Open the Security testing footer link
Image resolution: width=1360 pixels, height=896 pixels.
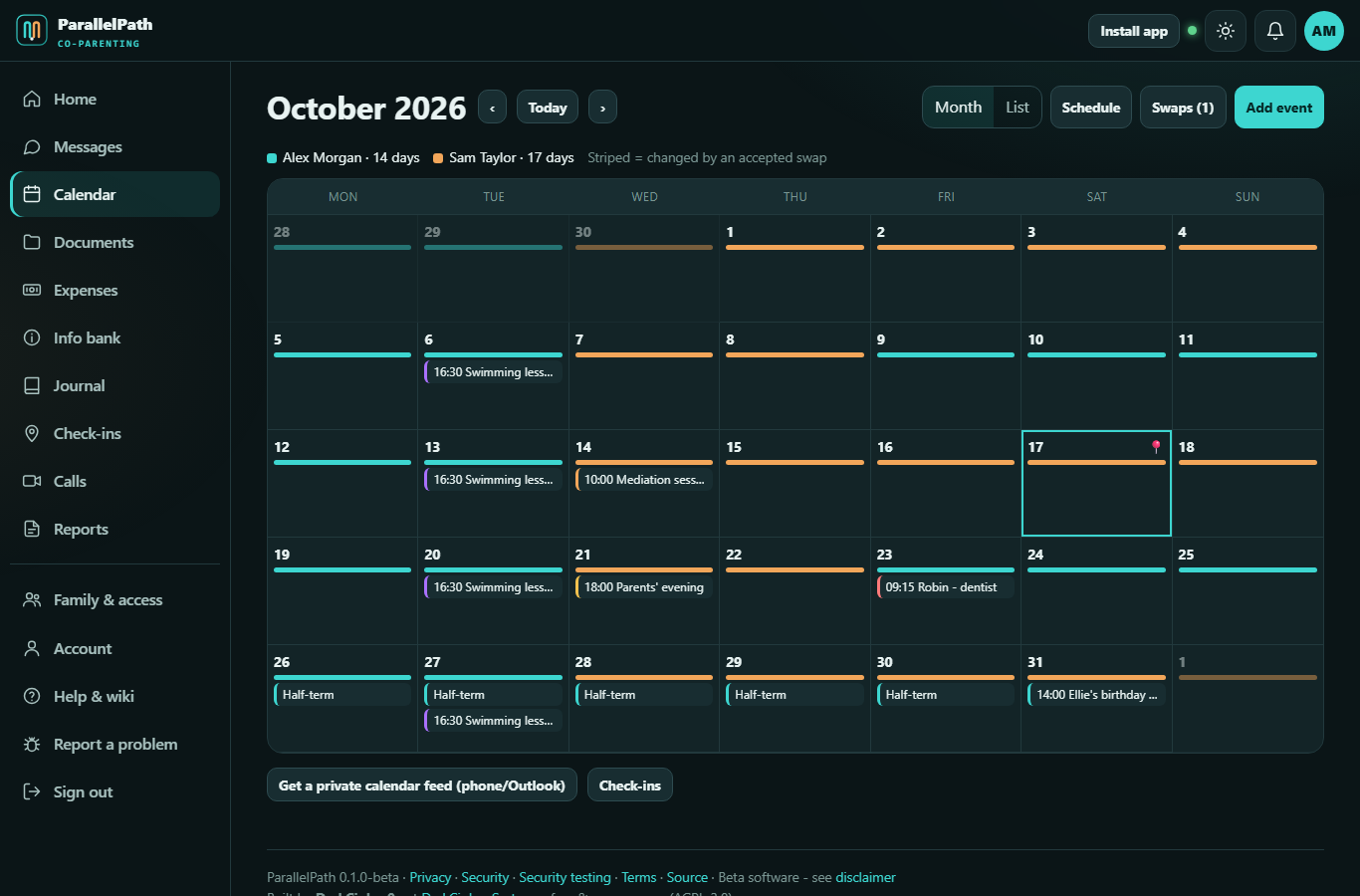click(565, 877)
